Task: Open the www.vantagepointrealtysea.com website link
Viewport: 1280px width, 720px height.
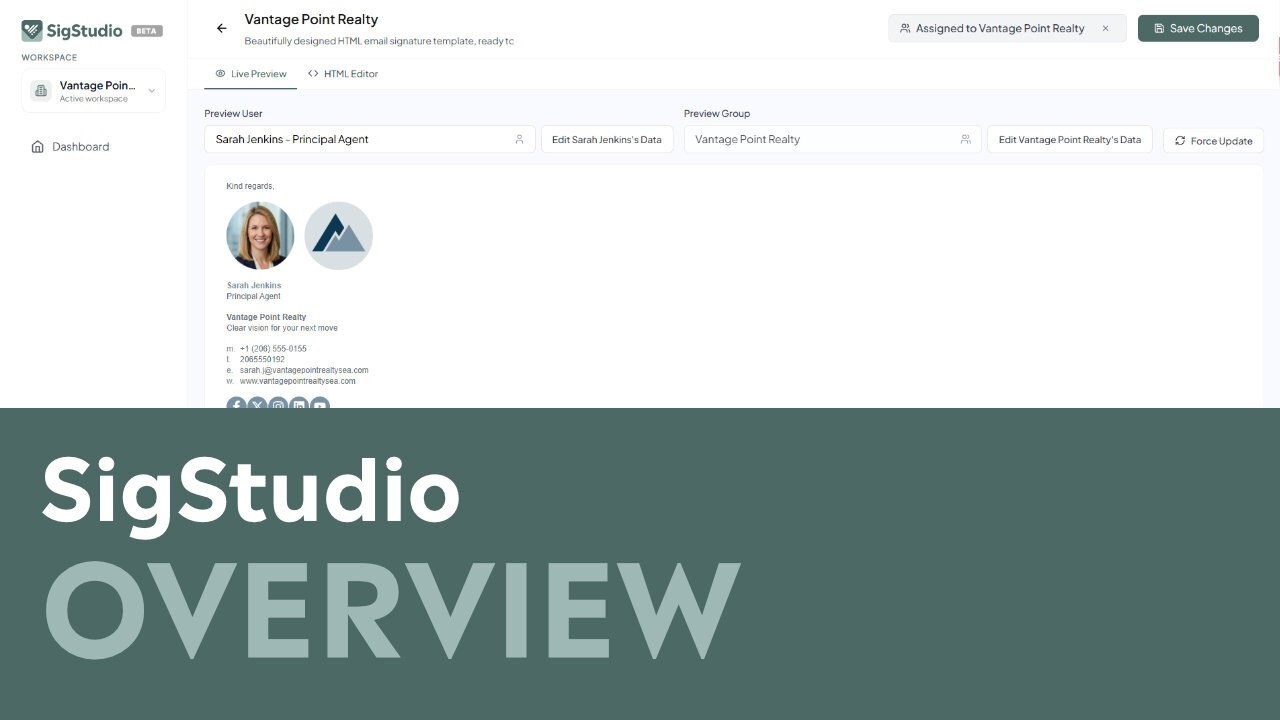Action: click(298, 381)
